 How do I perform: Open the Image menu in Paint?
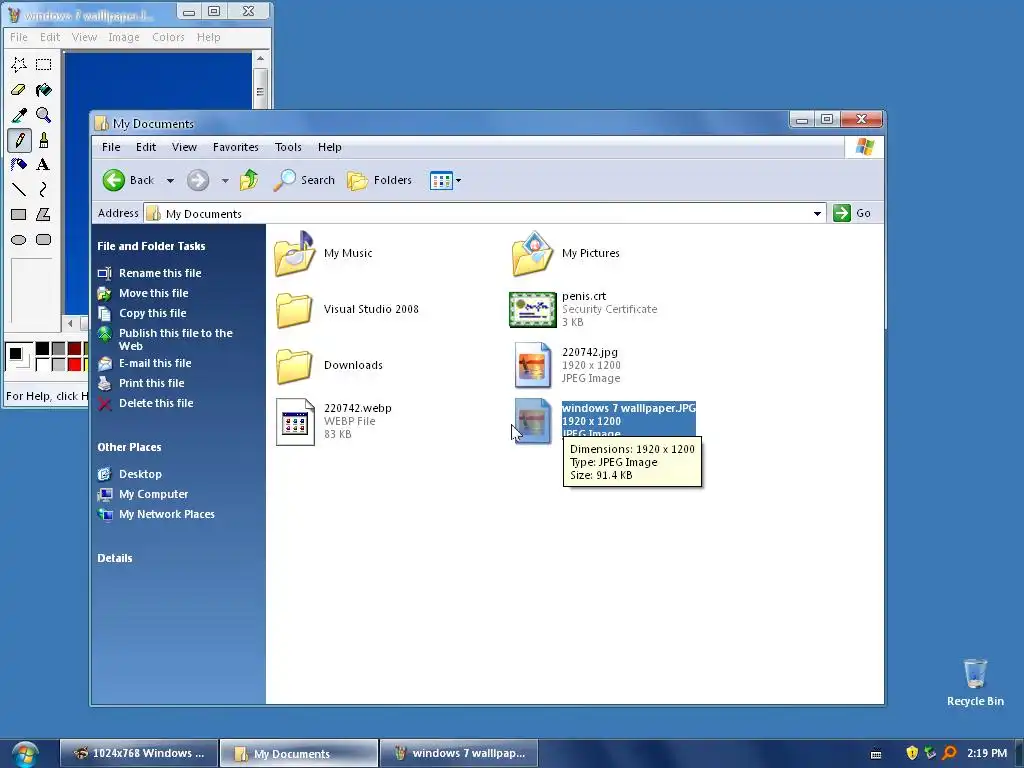(124, 37)
